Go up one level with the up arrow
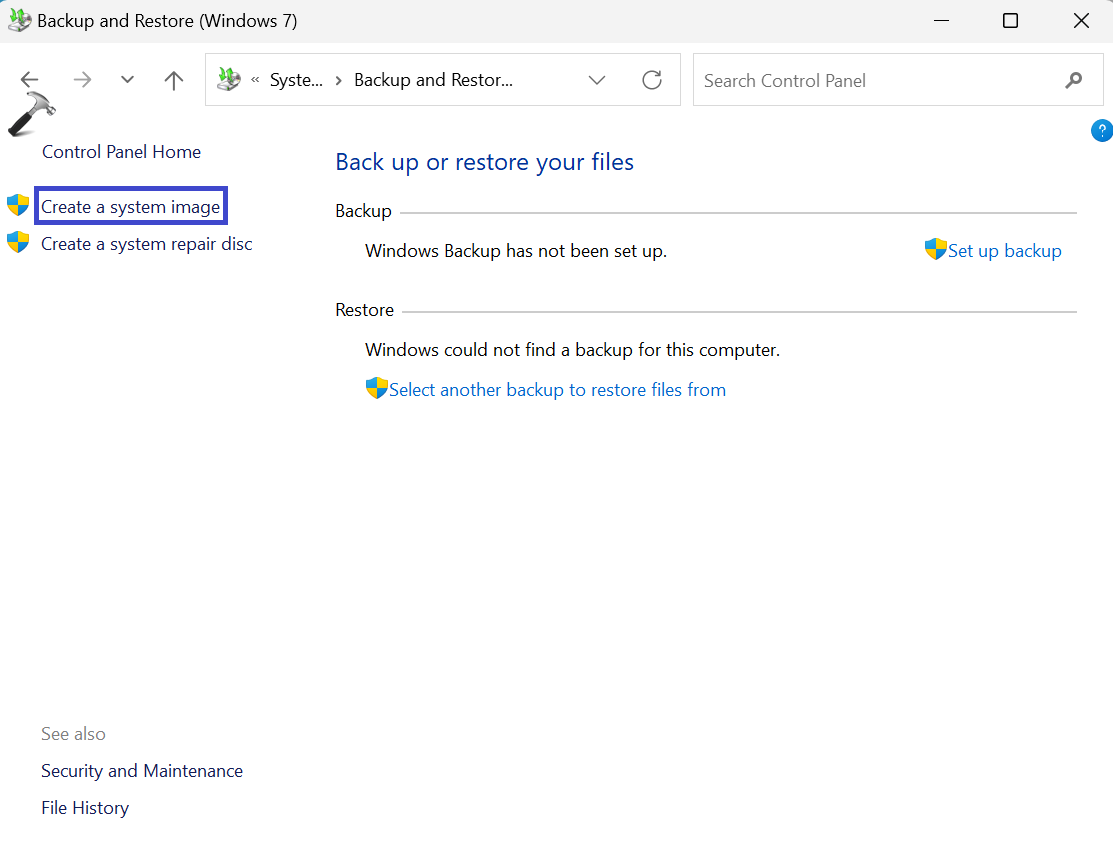Viewport: 1113px width, 846px height. pyautogui.click(x=173, y=79)
